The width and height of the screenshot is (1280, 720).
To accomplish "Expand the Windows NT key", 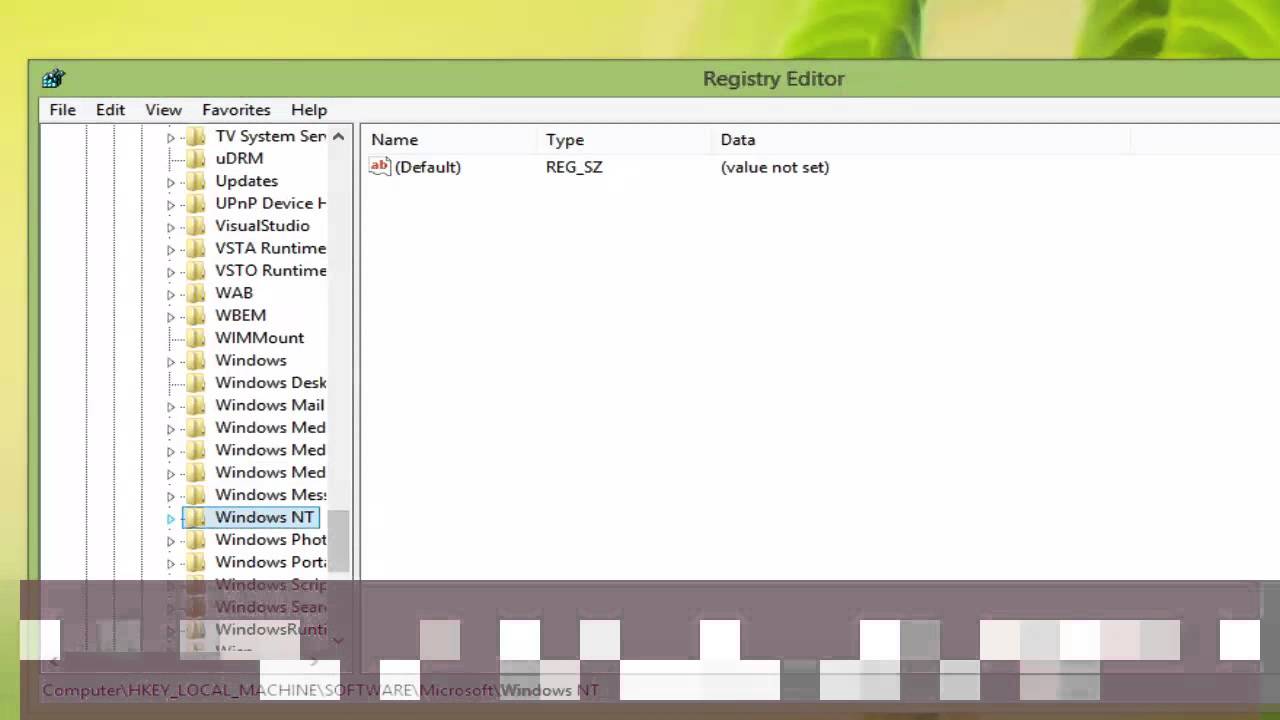I will (170, 518).
